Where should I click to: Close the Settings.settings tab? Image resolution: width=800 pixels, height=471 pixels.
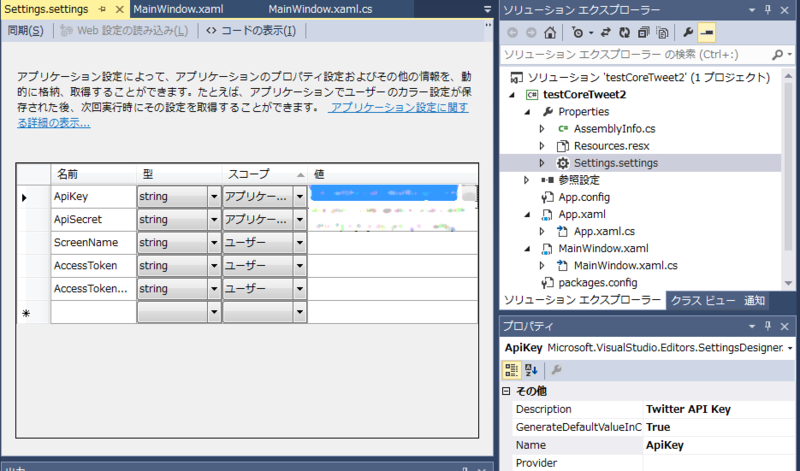point(119,9)
